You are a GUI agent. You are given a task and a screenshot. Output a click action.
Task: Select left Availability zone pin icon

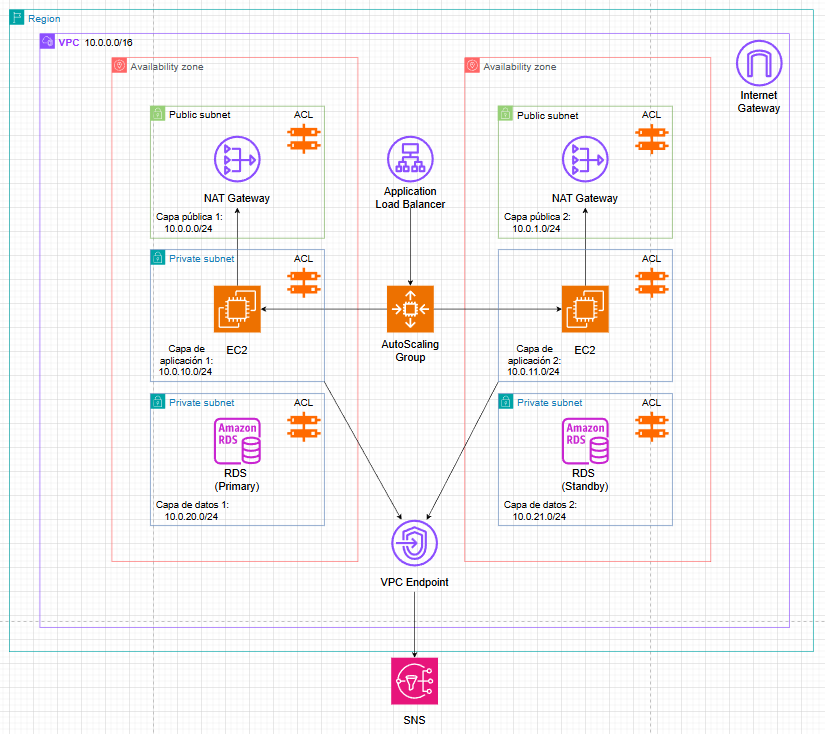(x=119, y=65)
